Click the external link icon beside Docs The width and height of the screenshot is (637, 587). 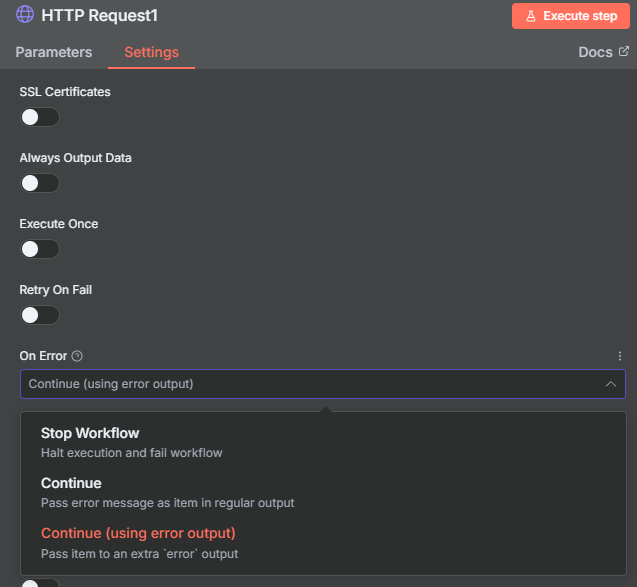pyautogui.click(x=624, y=52)
